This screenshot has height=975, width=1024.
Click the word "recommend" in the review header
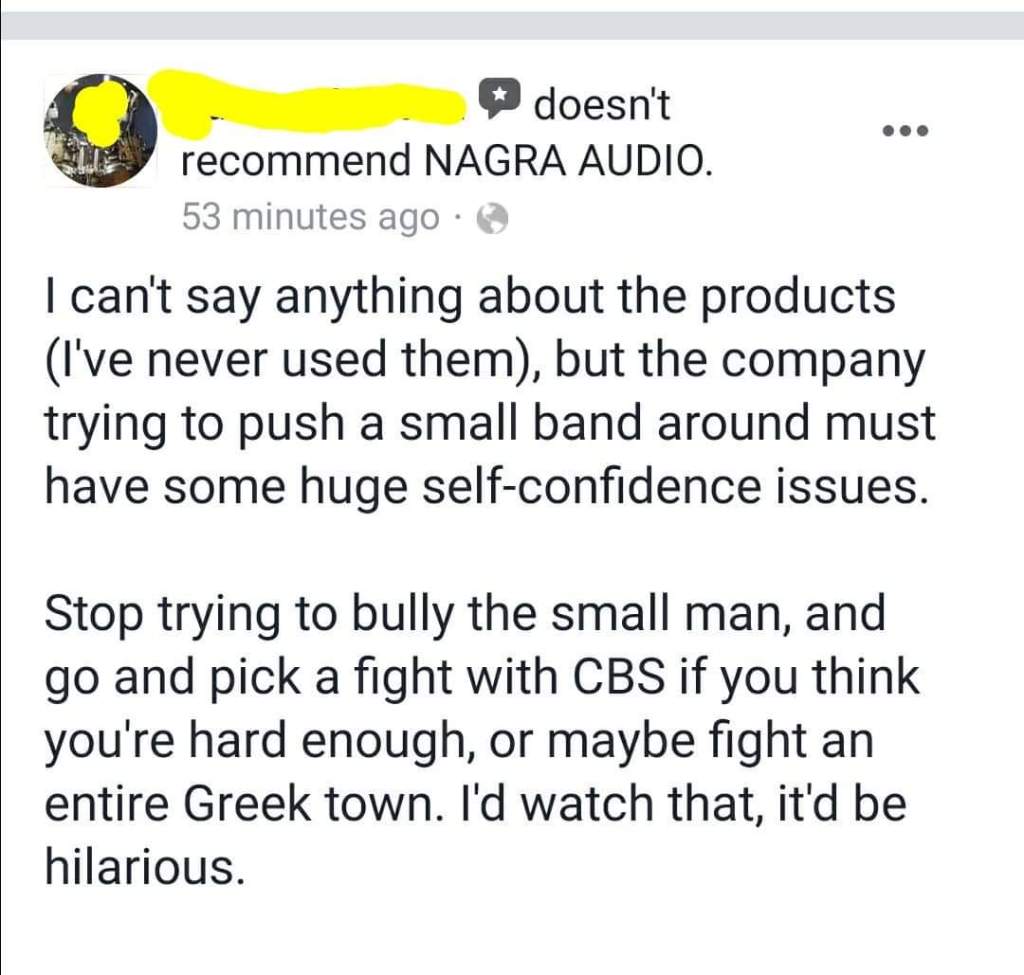pyautogui.click(x=297, y=160)
